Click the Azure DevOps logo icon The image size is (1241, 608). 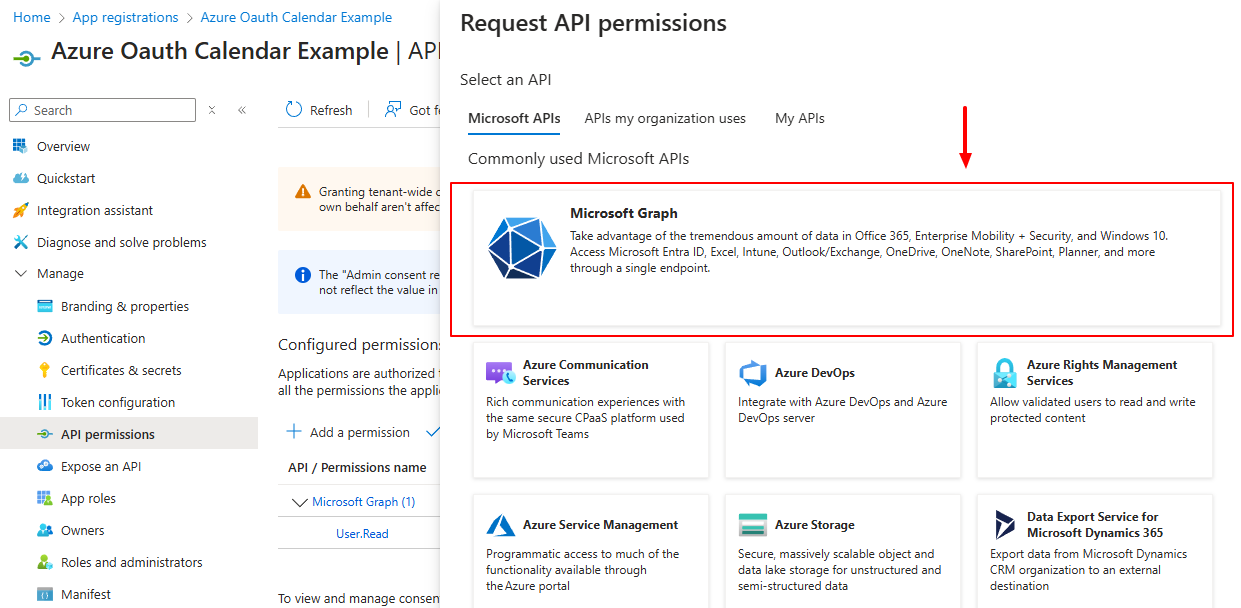(x=753, y=373)
